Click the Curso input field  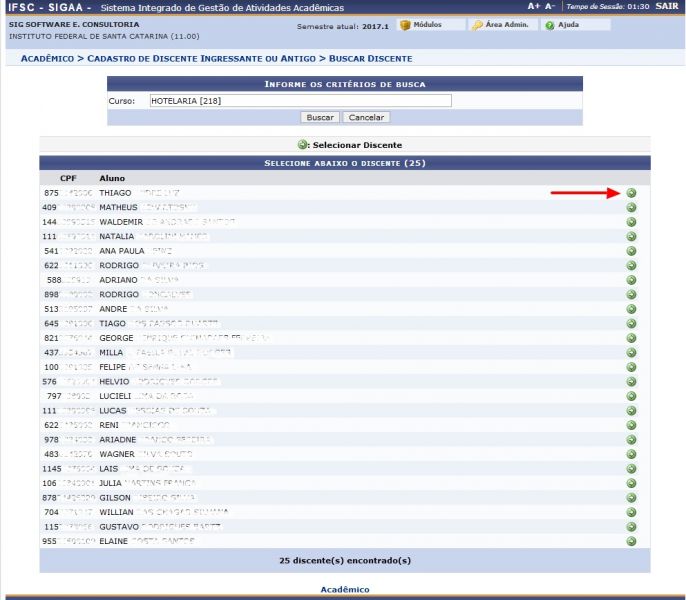click(299, 101)
